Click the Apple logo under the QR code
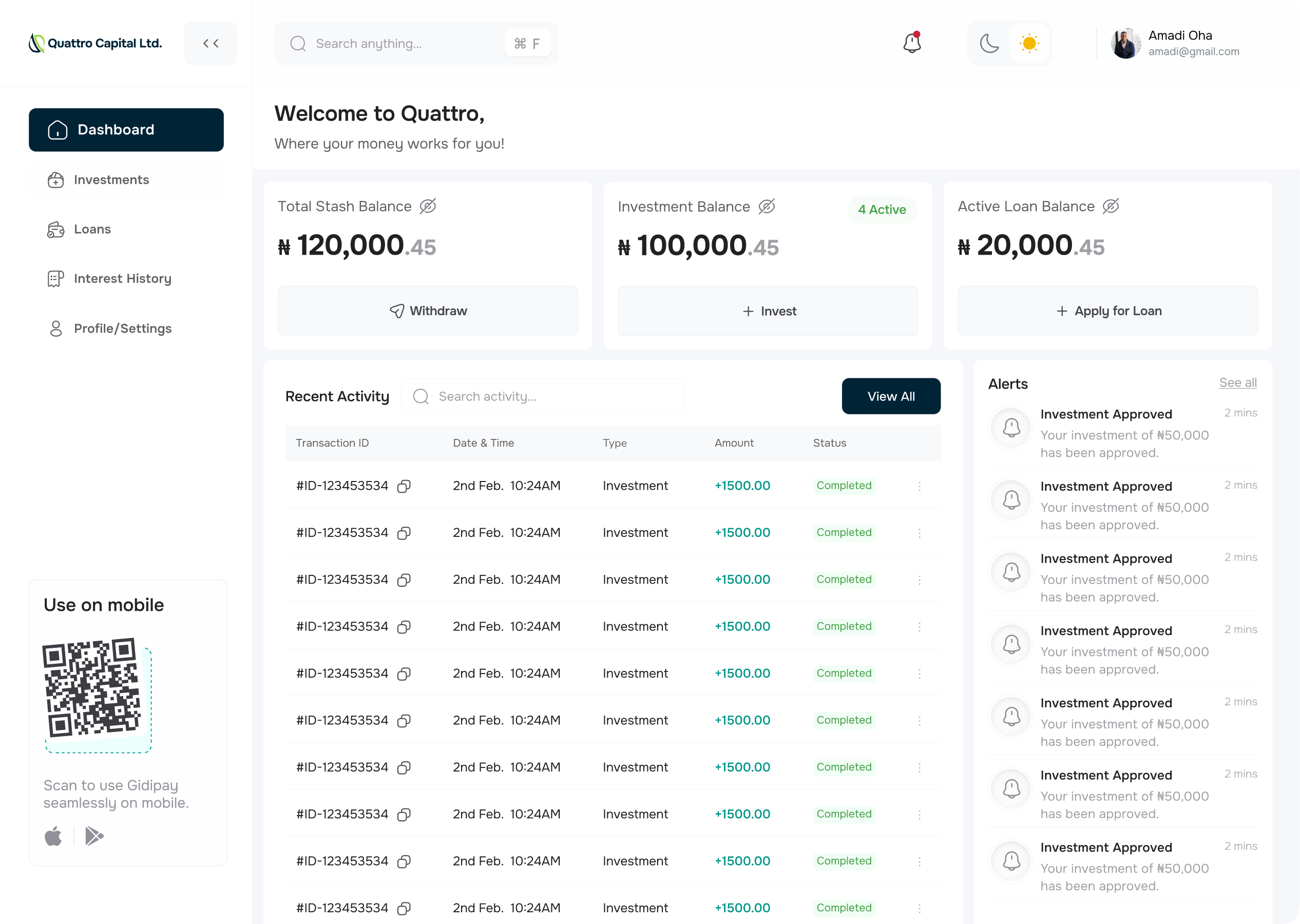 point(54,835)
